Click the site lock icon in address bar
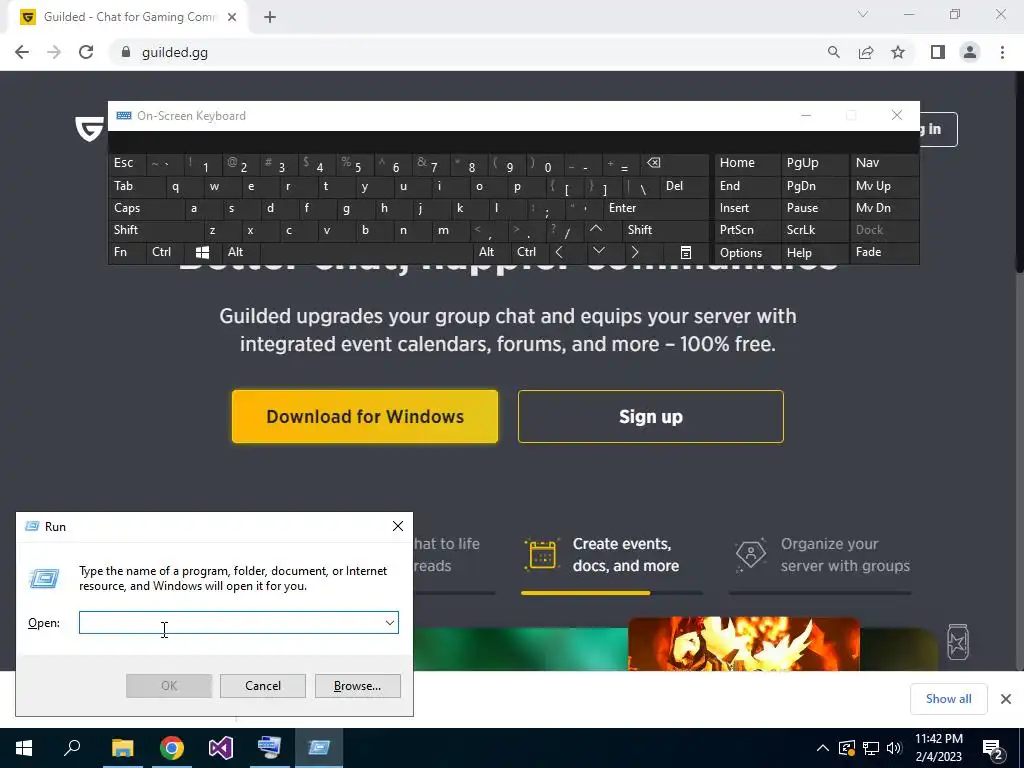Viewport: 1024px width, 768px height. [126, 52]
